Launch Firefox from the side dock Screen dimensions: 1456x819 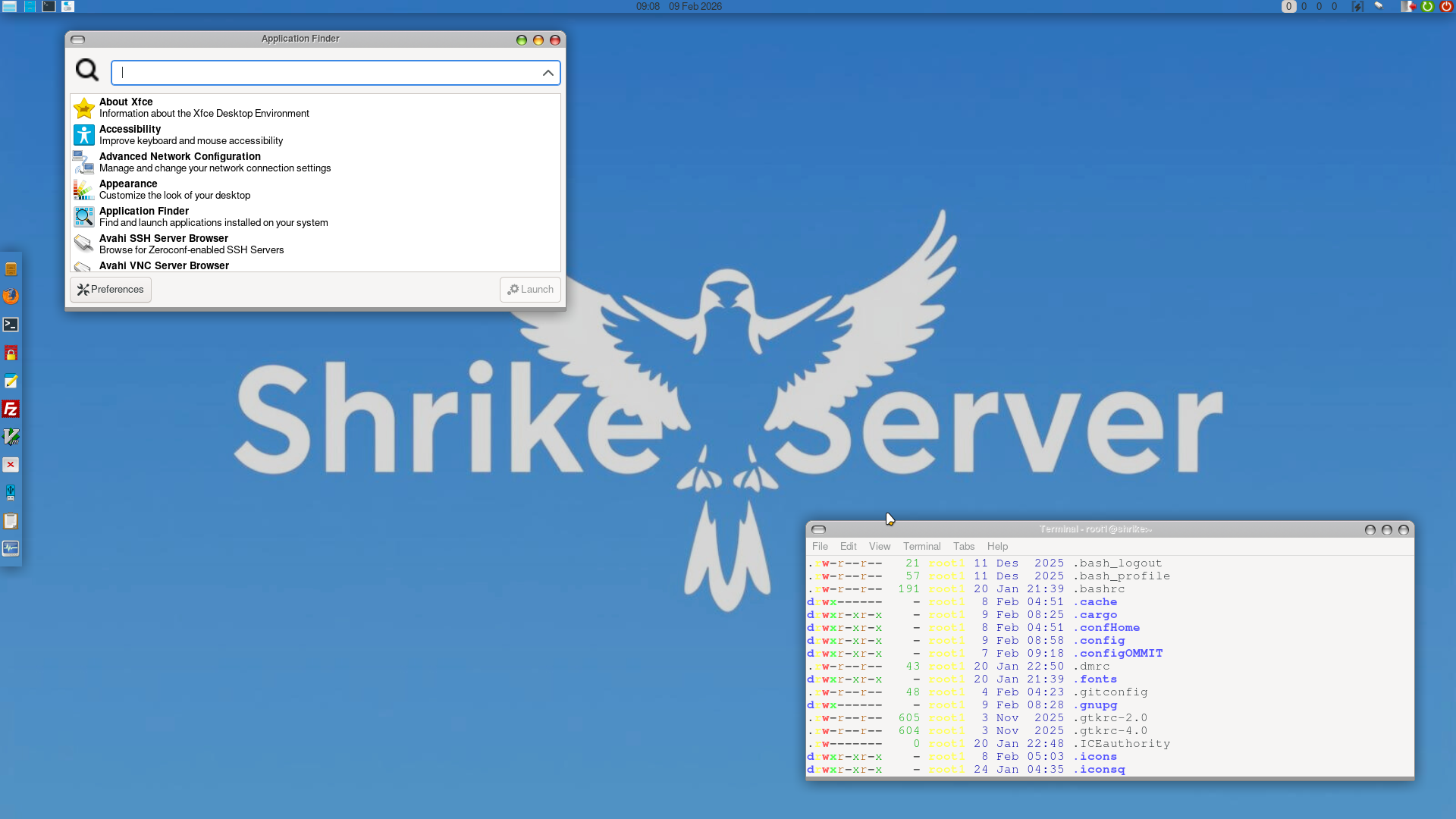tap(11, 297)
